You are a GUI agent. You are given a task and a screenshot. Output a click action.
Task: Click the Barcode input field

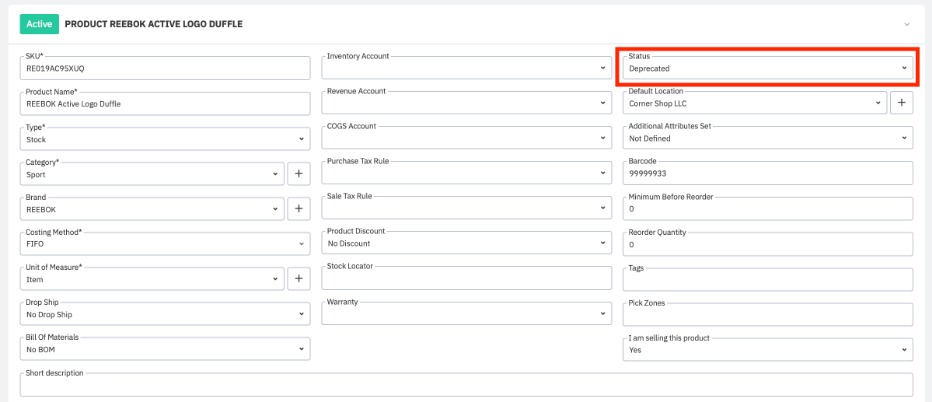point(766,173)
